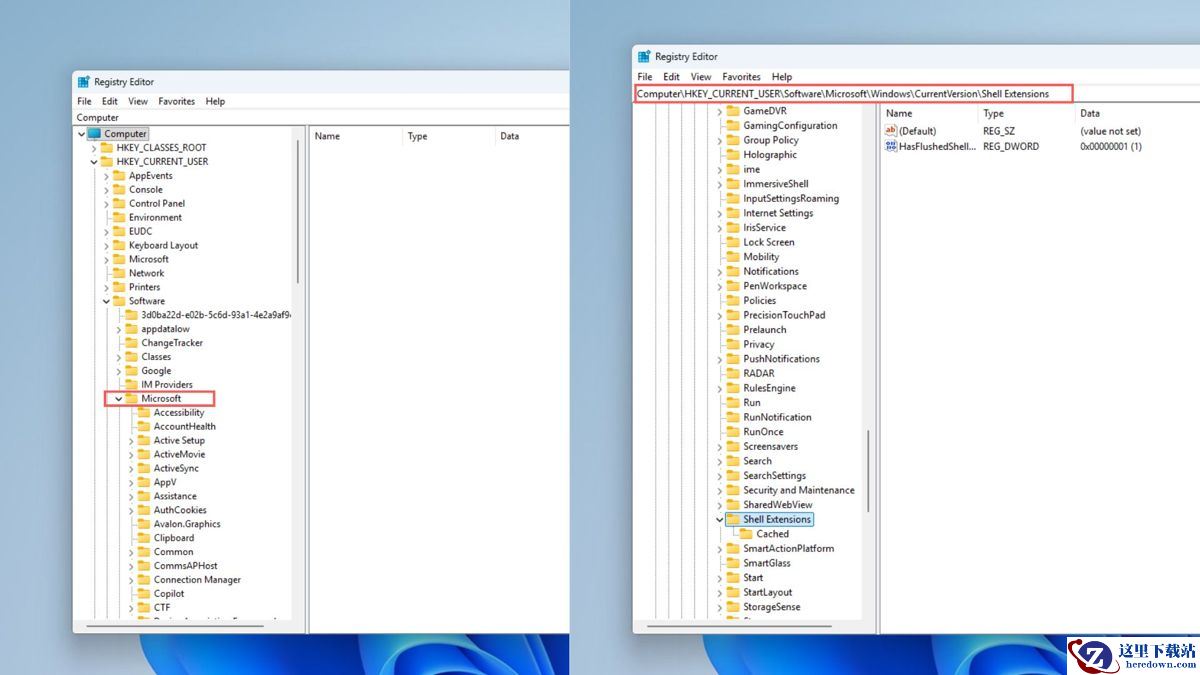Collapse the Shell Extensions key

pyautogui.click(x=719, y=520)
